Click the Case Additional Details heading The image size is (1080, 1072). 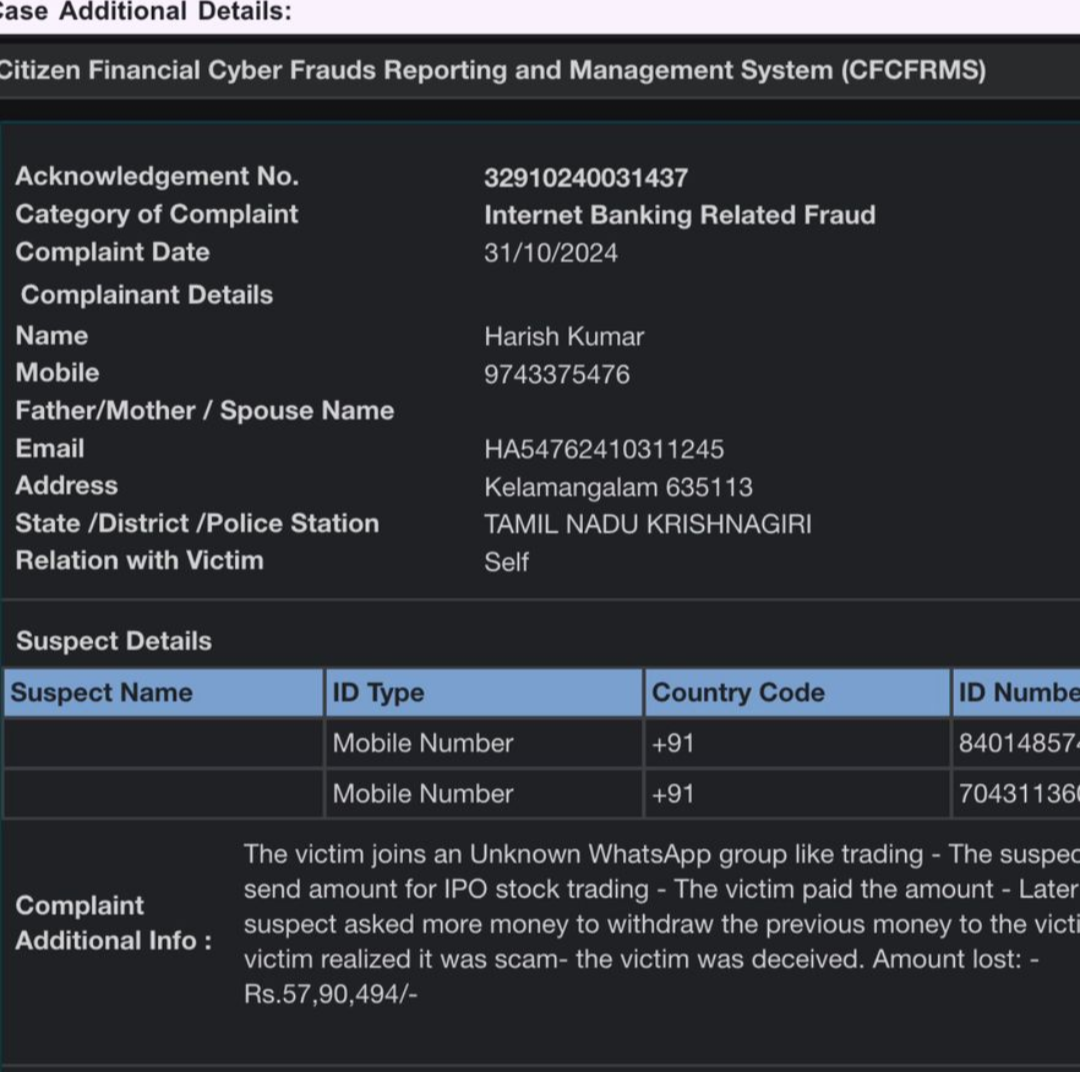tap(146, 12)
